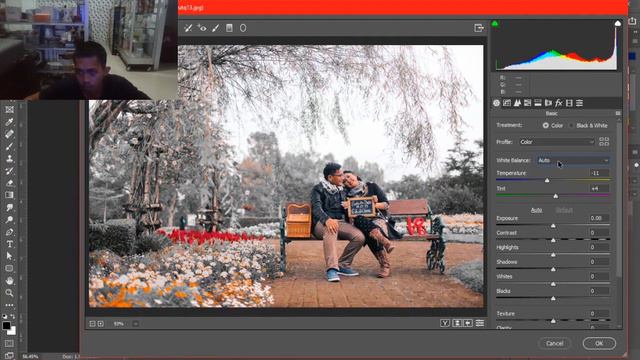640x360 pixels.
Task: Click the Blacks slider handle
Action: click(x=553, y=298)
